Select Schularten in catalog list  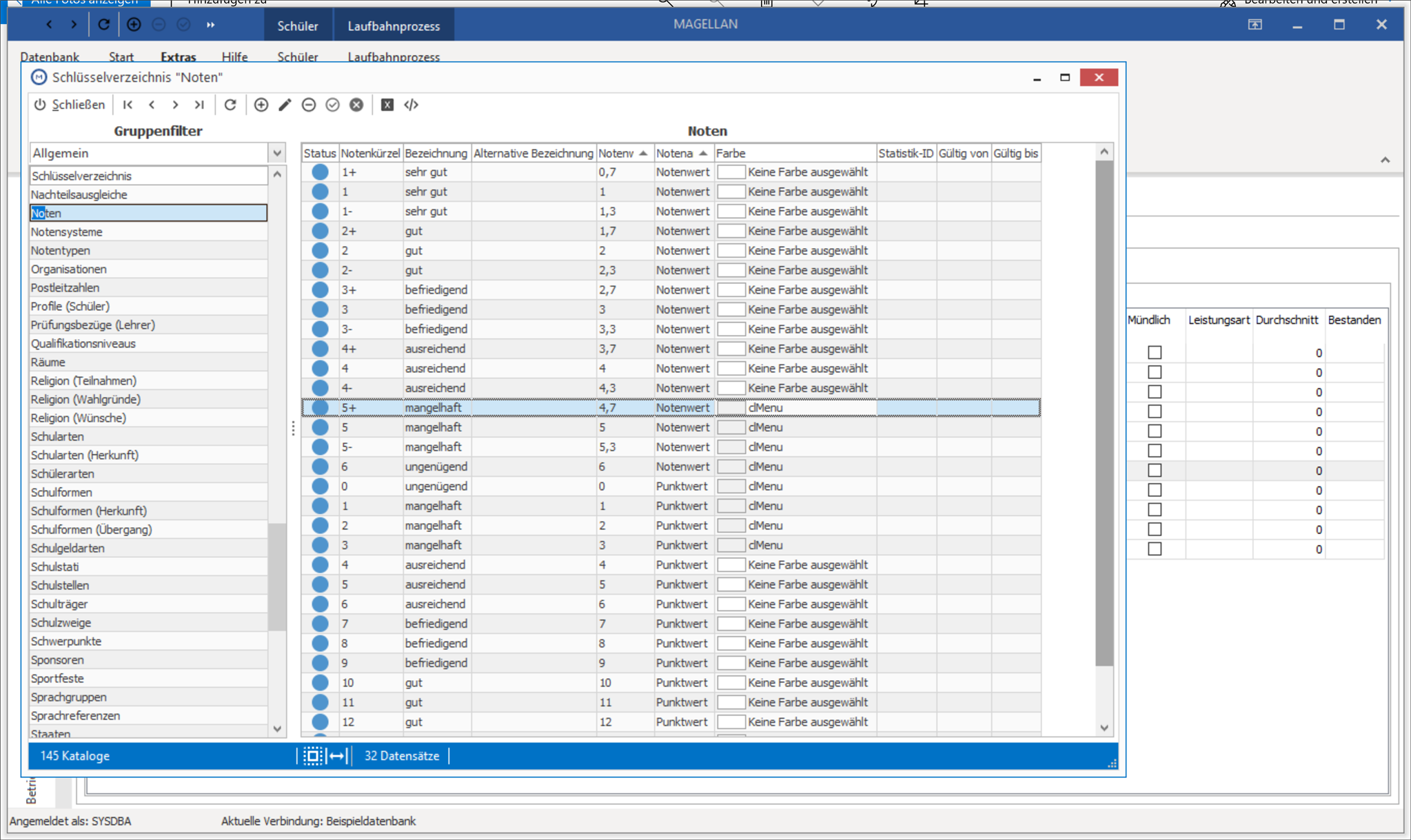pyautogui.click(x=148, y=437)
